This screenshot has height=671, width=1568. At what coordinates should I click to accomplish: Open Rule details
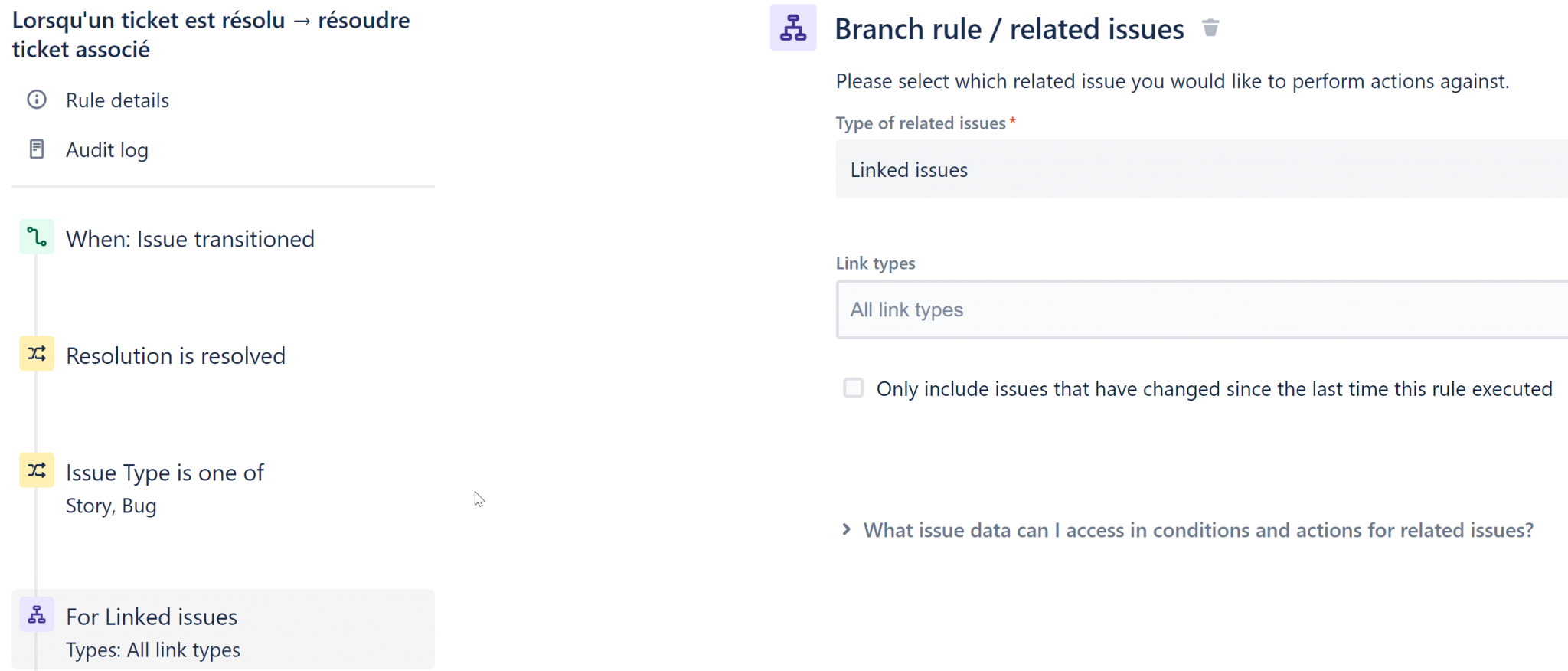tap(117, 100)
